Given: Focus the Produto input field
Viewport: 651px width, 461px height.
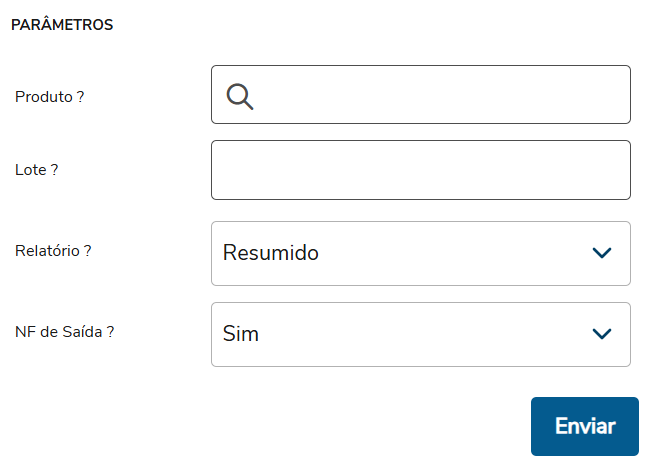Looking at the screenshot, I should pyautogui.click(x=440, y=95).
